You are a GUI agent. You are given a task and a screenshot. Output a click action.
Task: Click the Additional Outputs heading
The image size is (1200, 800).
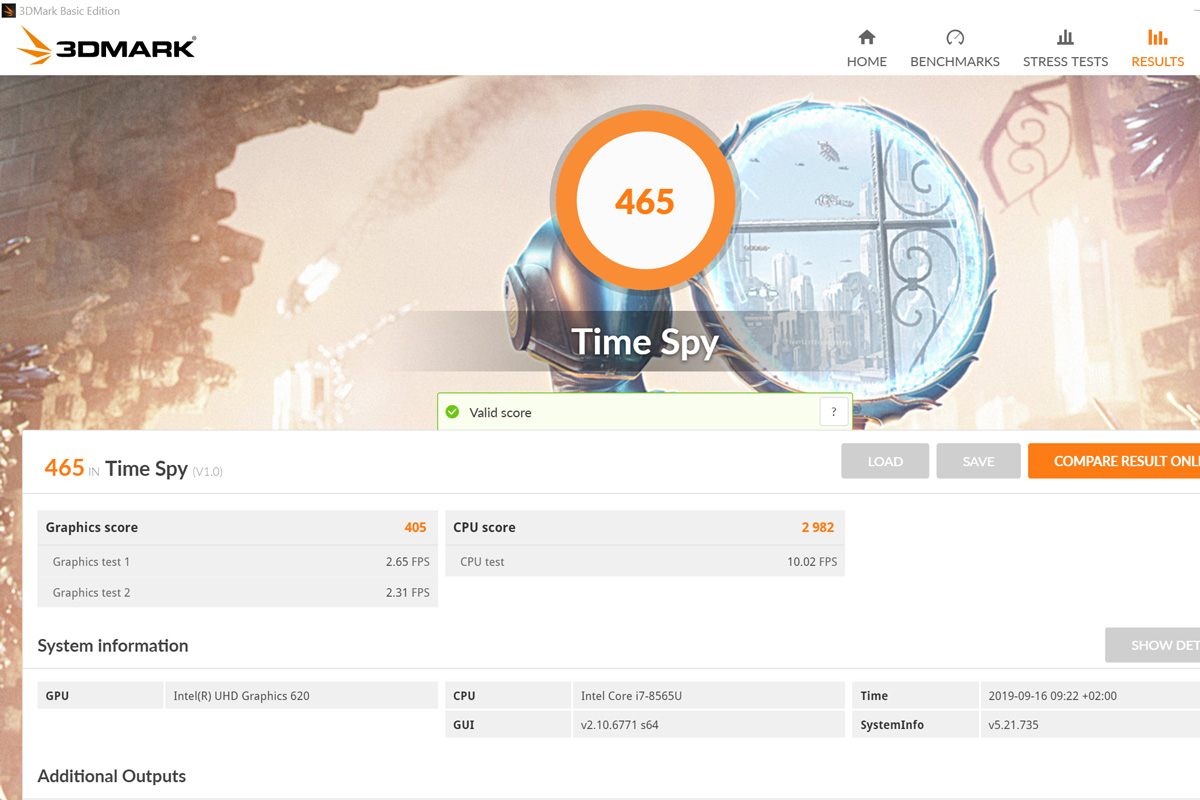tap(112, 776)
